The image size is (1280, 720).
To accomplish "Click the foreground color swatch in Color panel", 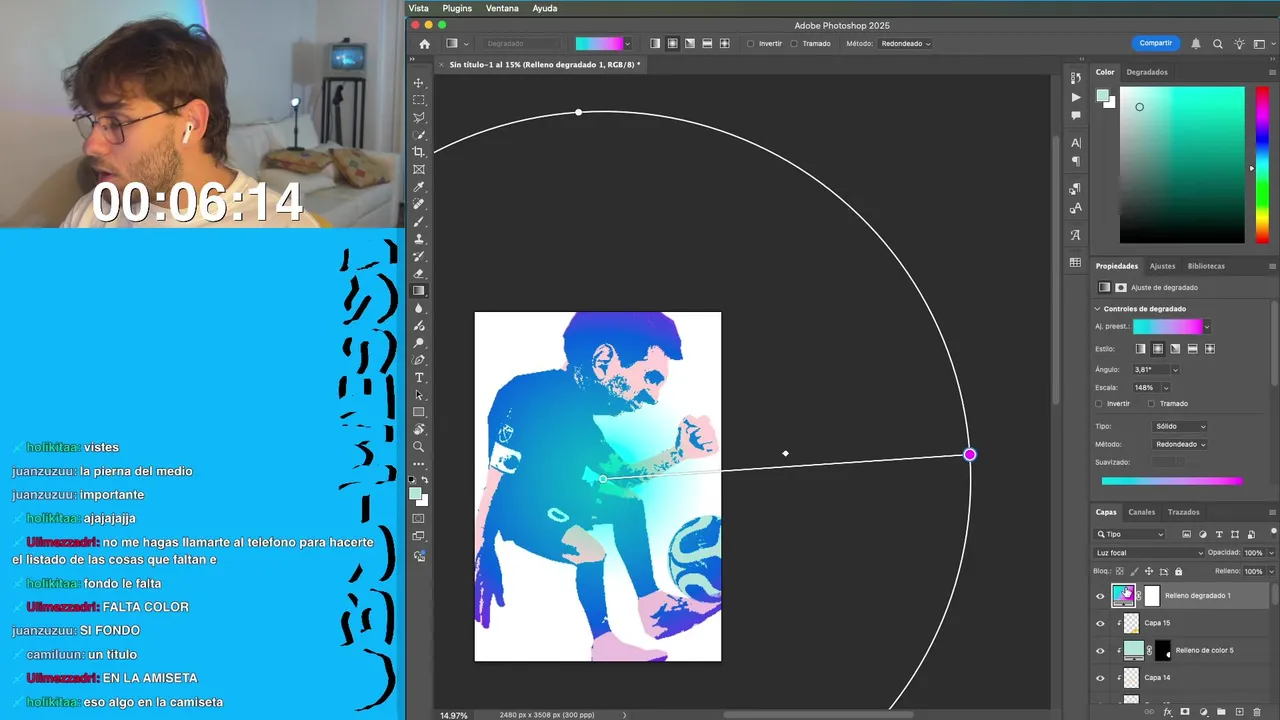I will coord(1101,95).
